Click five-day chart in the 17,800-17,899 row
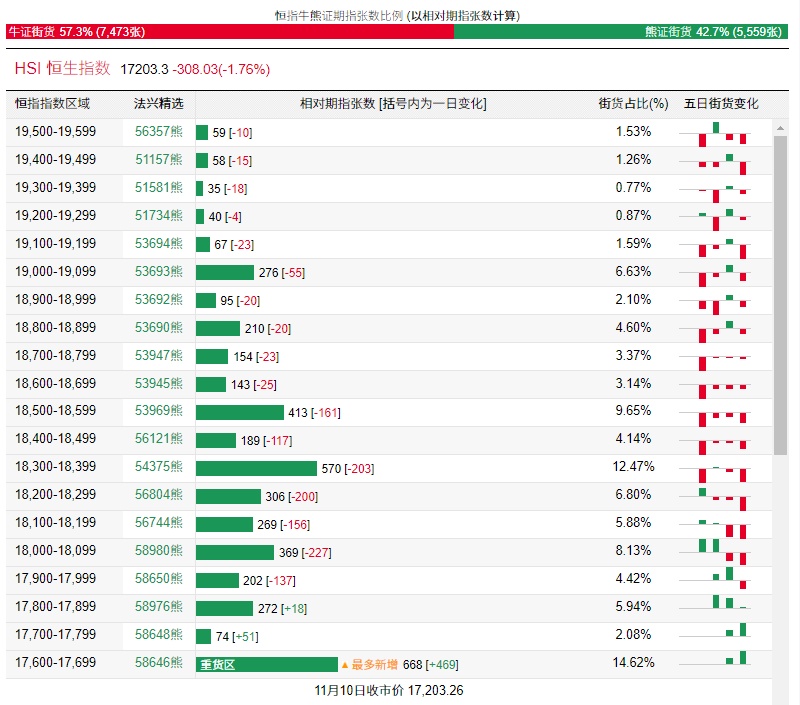Screen dimensions: 800x705 [x=722, y=607]
